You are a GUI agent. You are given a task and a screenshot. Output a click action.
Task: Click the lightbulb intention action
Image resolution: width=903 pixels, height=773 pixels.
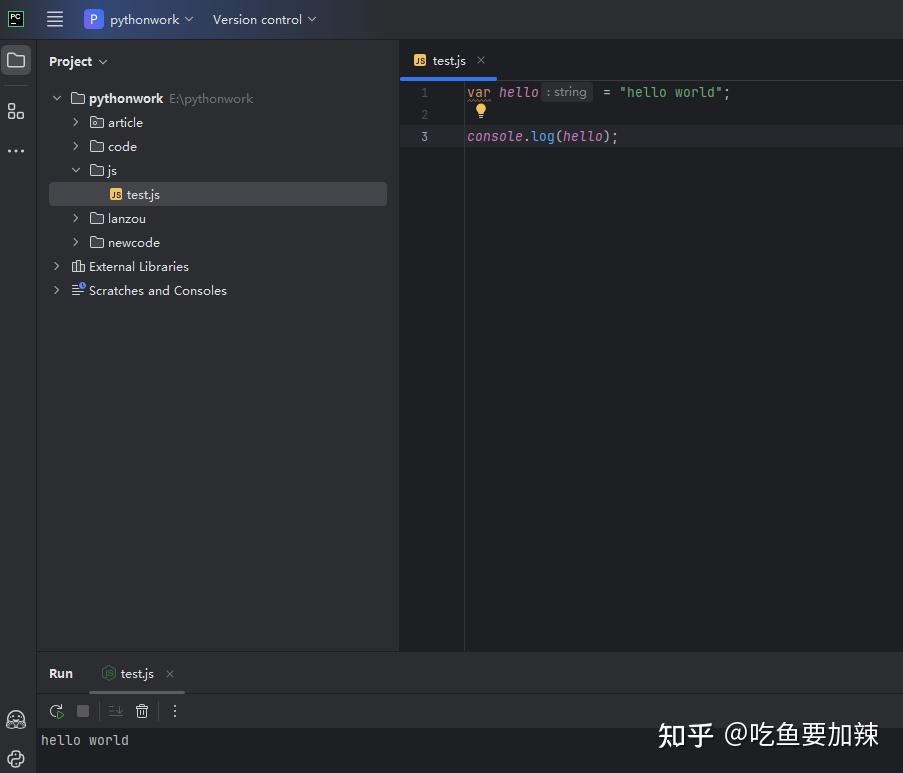[480, 112]
